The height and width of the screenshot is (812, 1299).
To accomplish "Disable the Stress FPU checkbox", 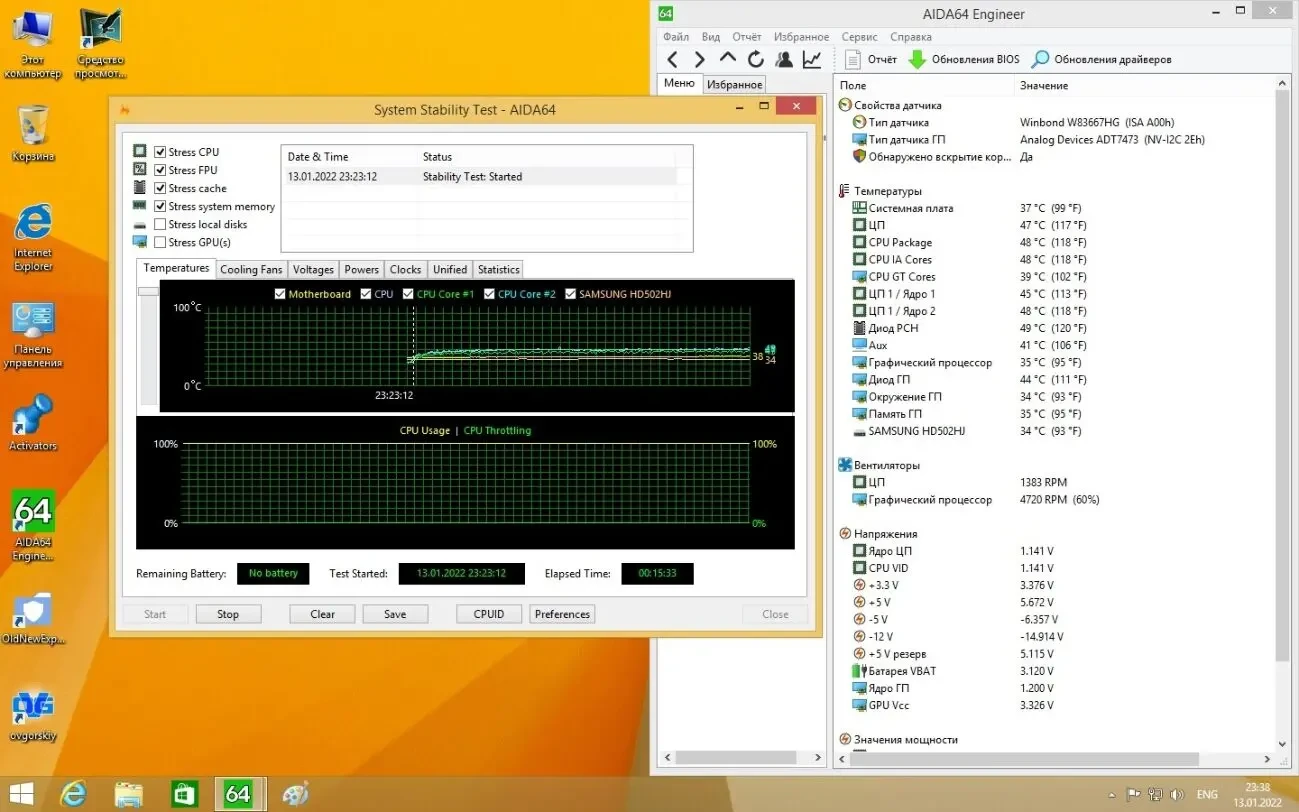I will (x=158, y=169).
